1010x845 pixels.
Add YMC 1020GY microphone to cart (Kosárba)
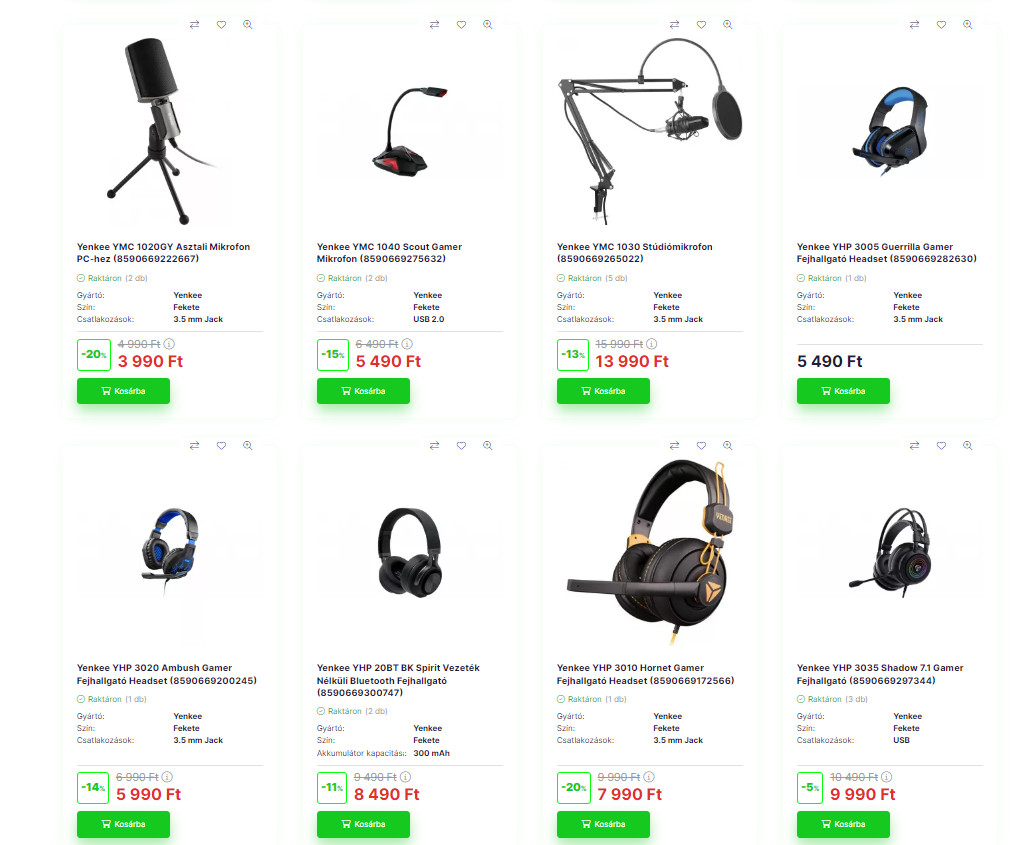point(124,391)
